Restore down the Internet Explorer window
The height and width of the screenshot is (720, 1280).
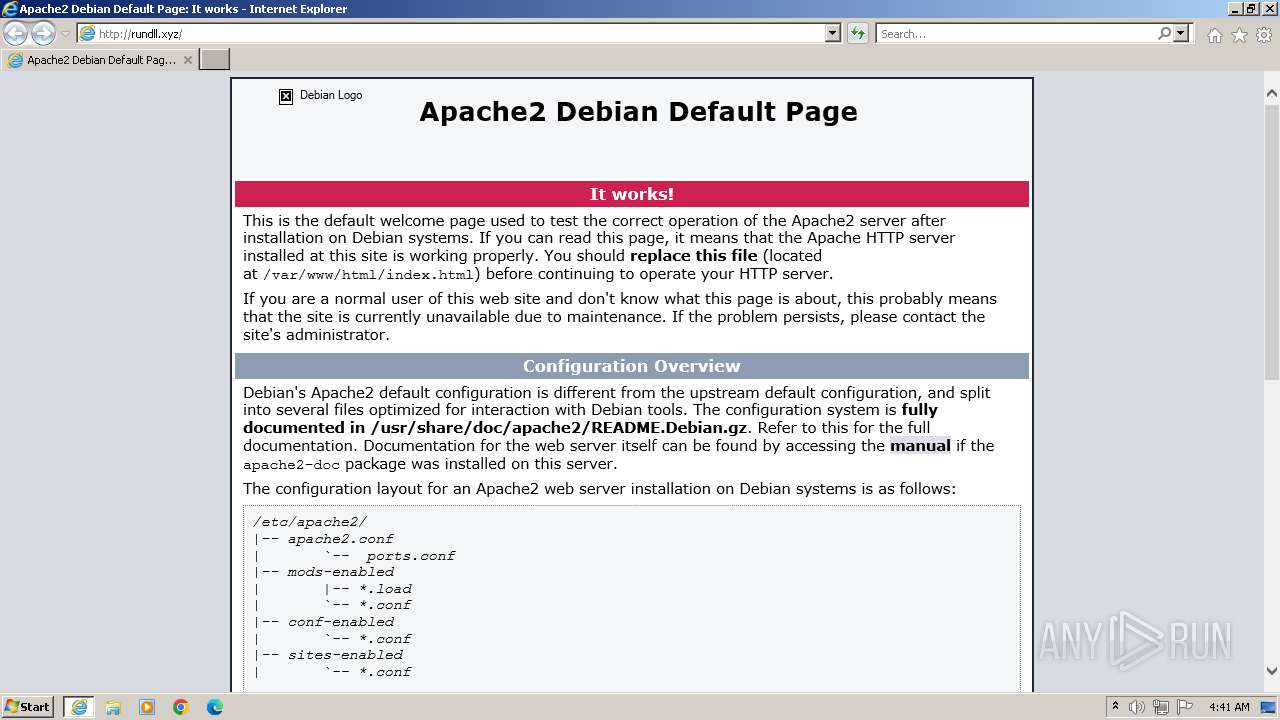[1251, 9]
